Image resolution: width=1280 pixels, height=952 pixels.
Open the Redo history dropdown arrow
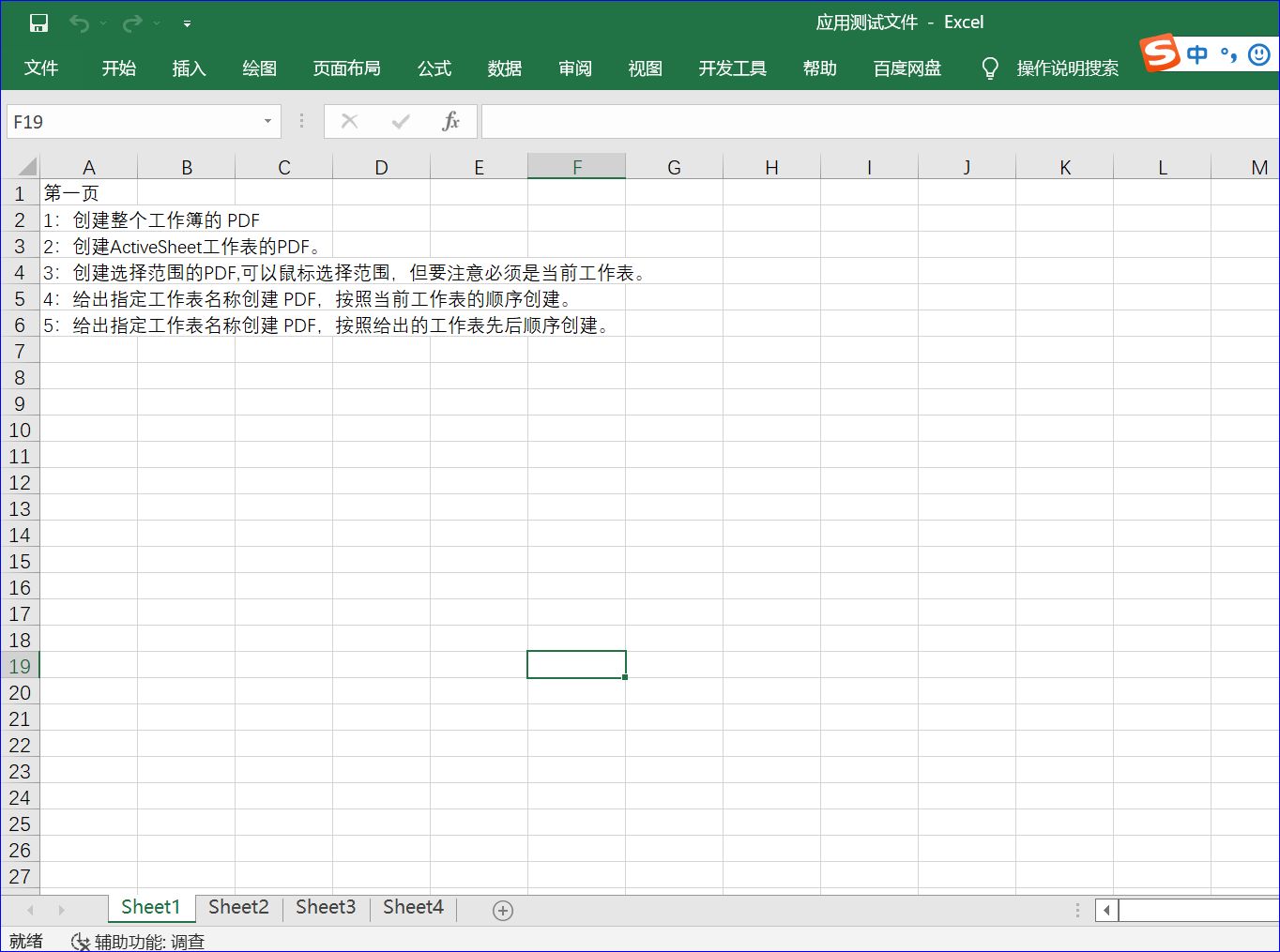pyautogui.click(x=157, y=23)
